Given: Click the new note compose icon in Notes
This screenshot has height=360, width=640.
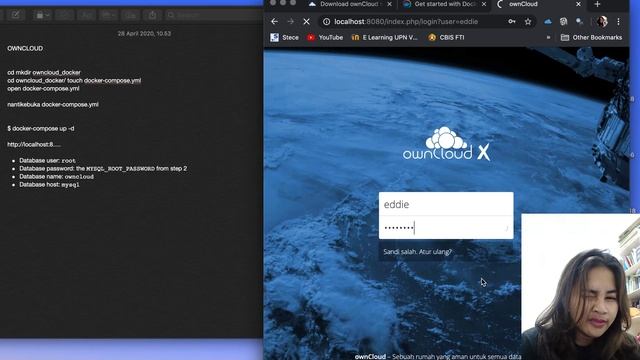Looking at the screenshot, I should click(x=16, y=15).
